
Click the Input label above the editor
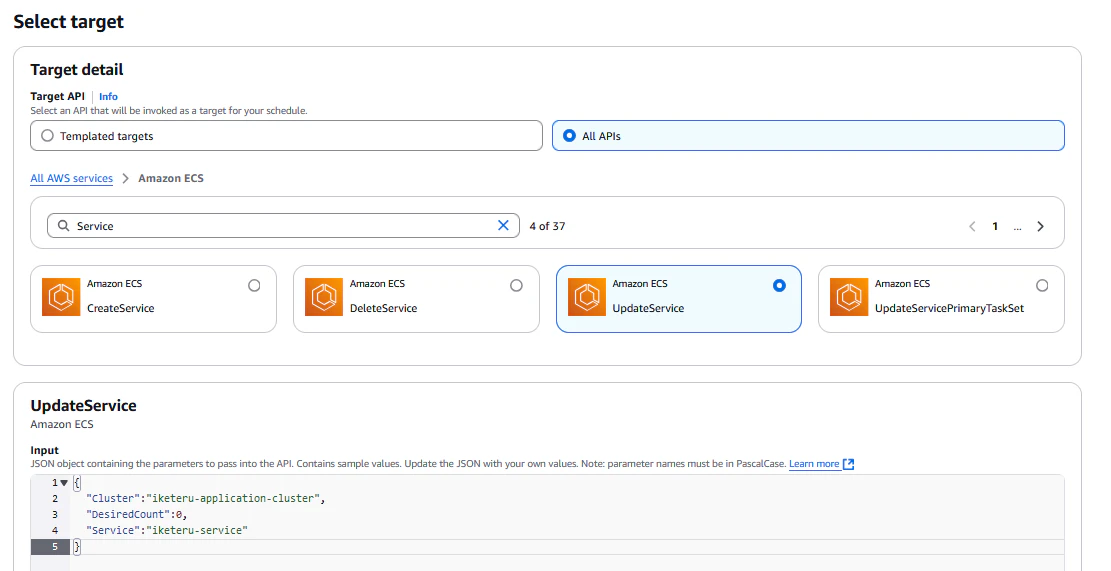[45, 451]
